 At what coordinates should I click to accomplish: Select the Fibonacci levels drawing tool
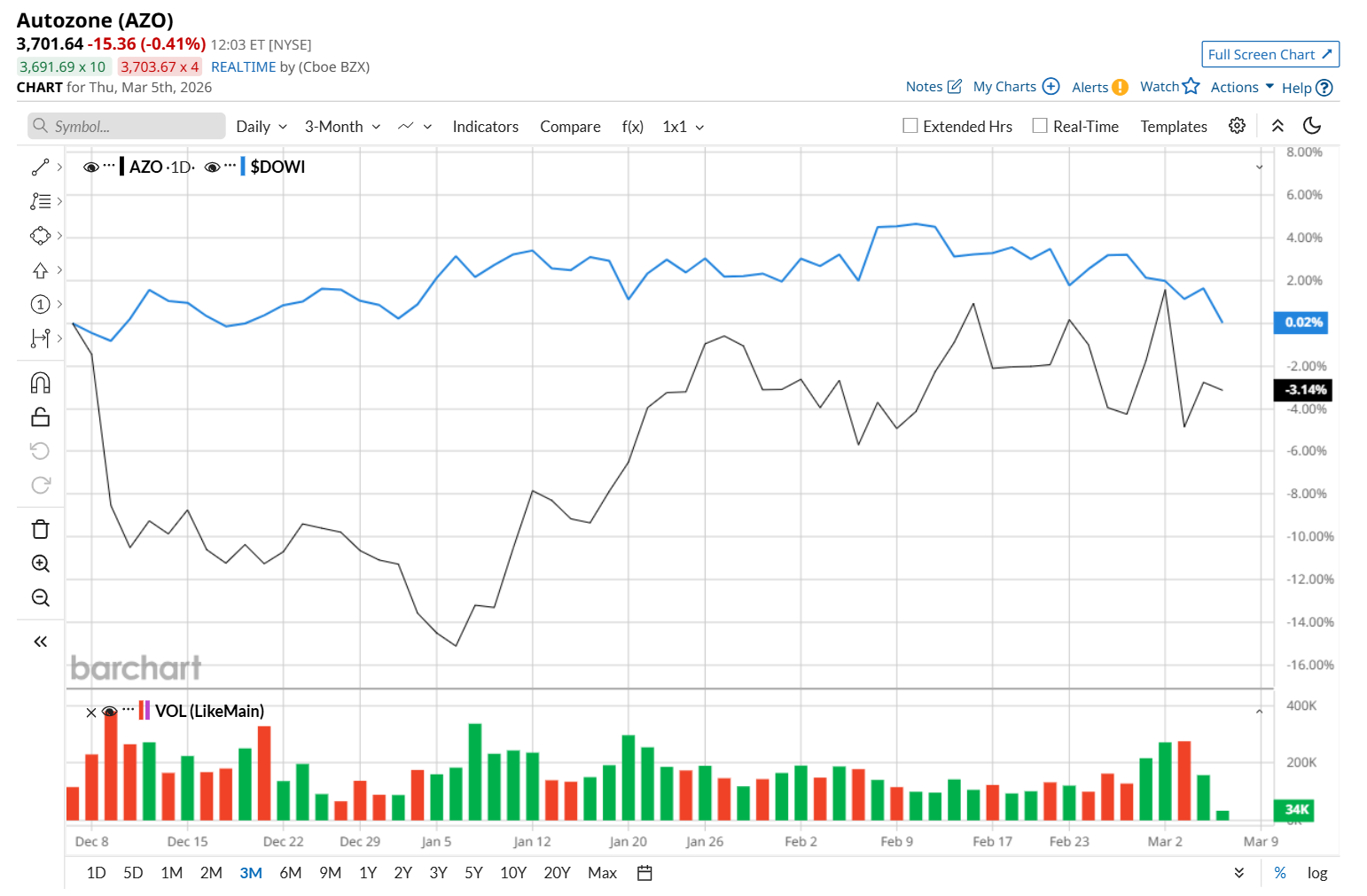click(40, 201)
